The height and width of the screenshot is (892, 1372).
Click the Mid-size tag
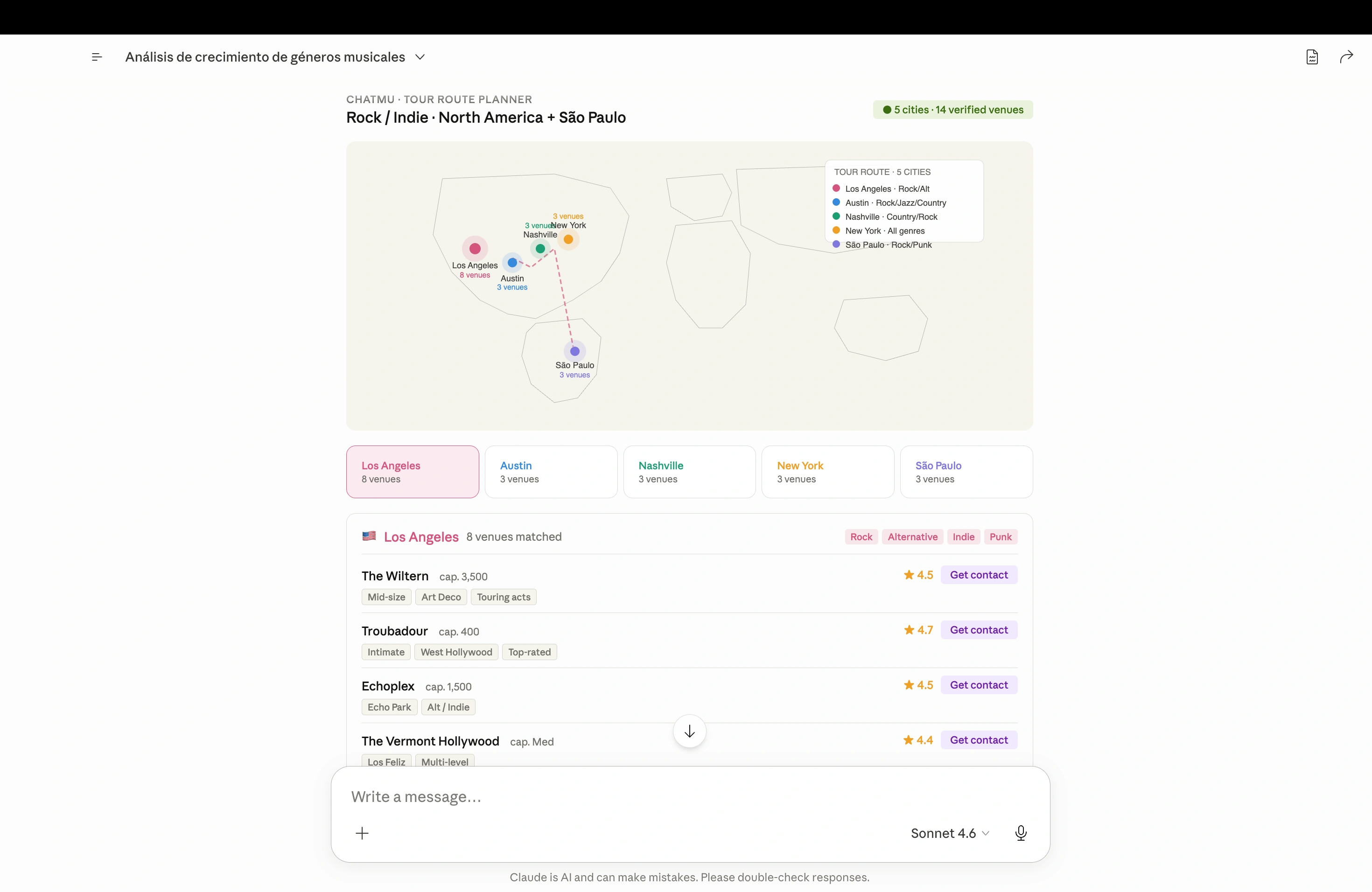tap(386, 597)
